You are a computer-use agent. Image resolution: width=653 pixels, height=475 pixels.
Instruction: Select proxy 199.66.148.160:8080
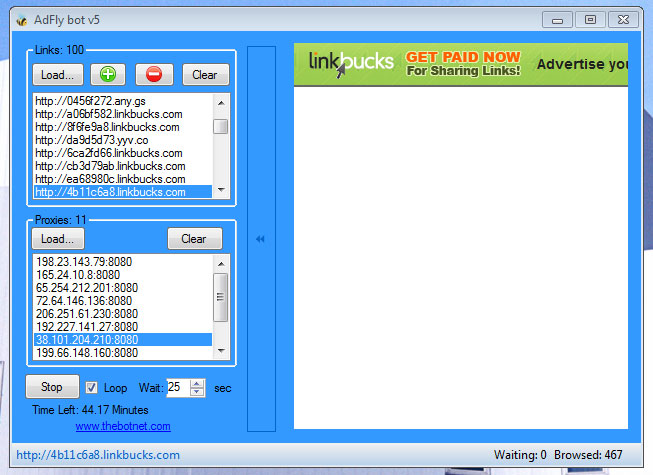(123, 353)
